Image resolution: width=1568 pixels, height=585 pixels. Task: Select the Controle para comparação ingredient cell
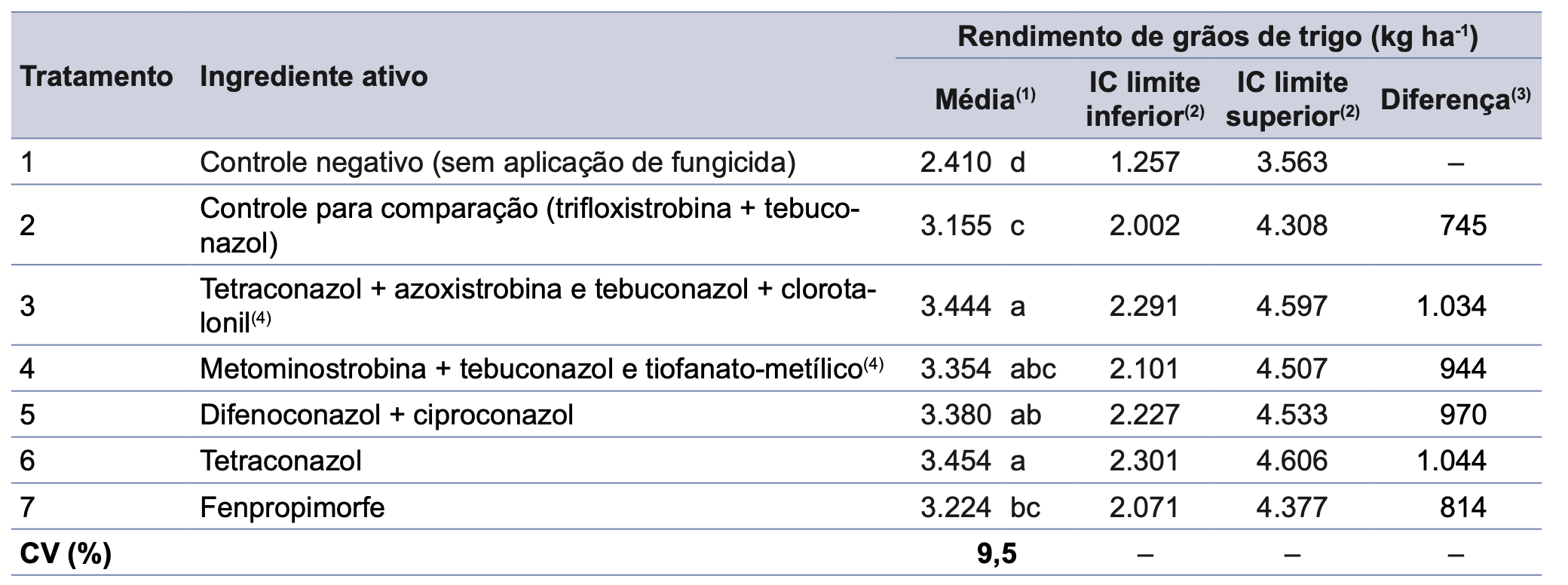(528, 225)
